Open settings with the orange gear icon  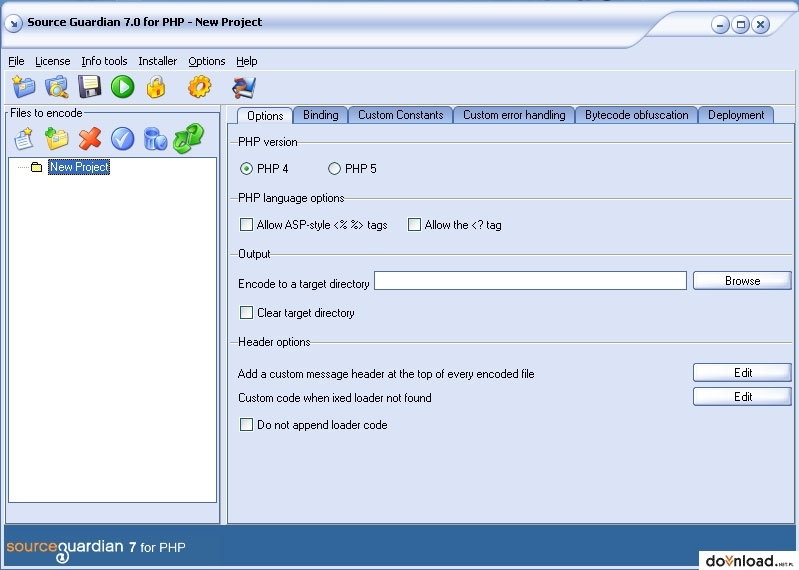tap(199, 87)
